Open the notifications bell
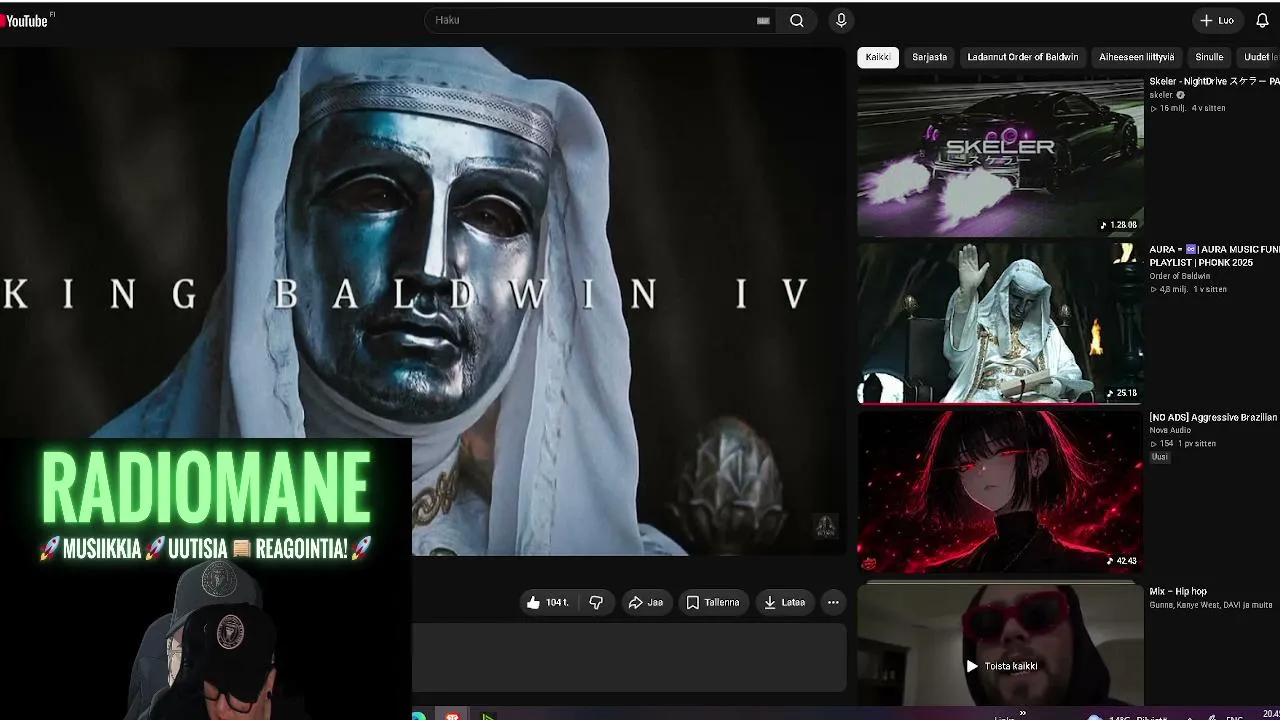Image resolution: width=1280 pixels, height=720 pixels. 1262,20
